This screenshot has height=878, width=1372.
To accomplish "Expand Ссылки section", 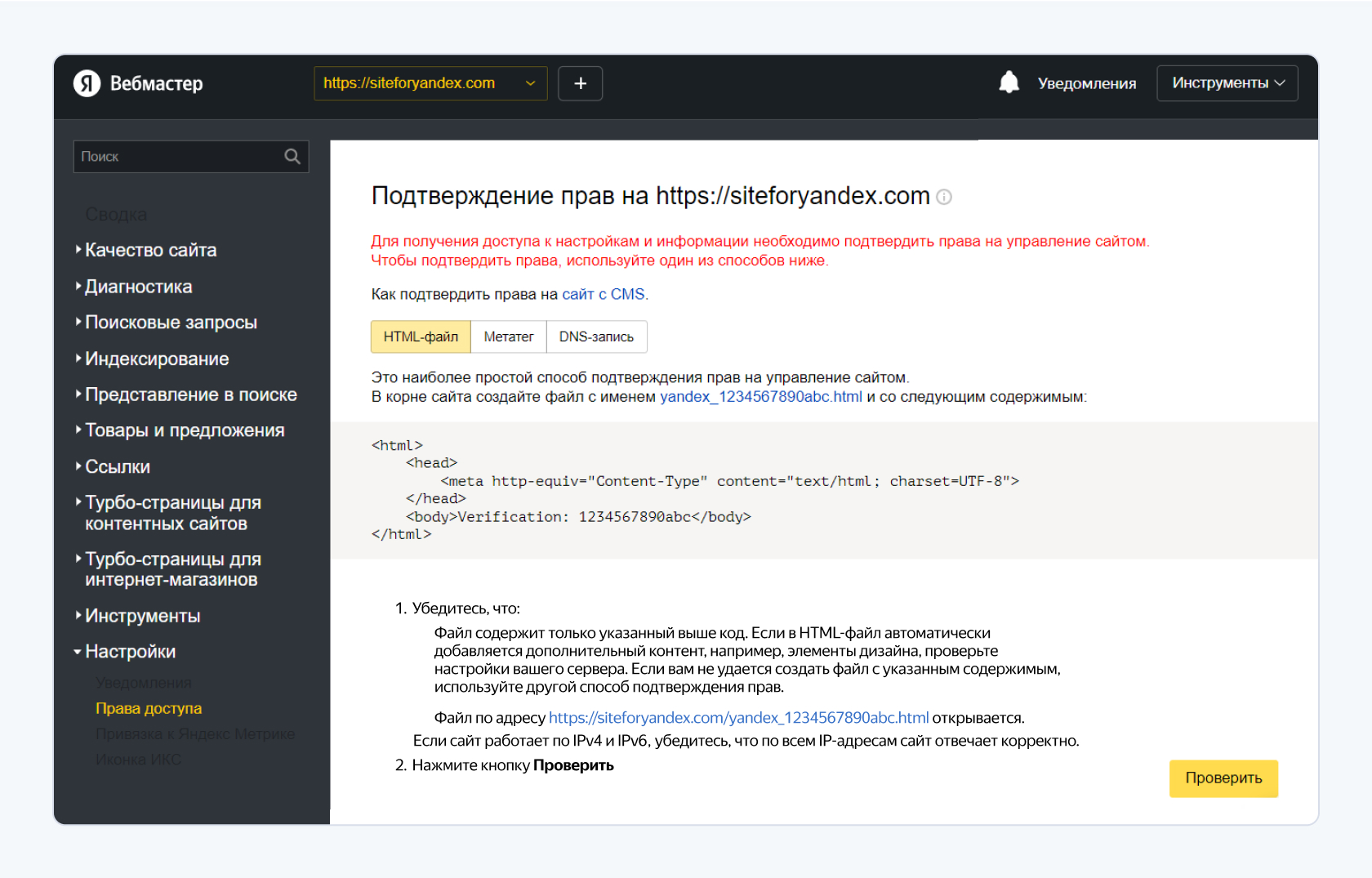I will pyautogui.click(x=117, y=466).
